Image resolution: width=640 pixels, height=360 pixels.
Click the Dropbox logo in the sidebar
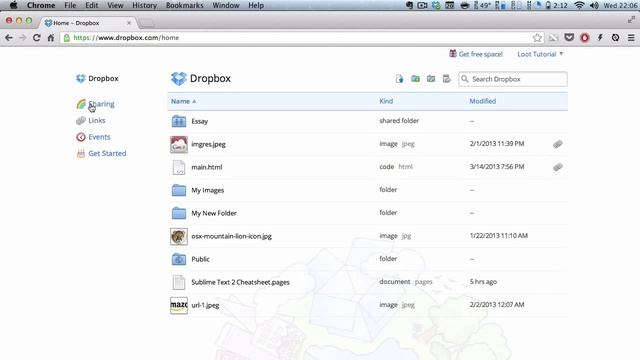81,78
